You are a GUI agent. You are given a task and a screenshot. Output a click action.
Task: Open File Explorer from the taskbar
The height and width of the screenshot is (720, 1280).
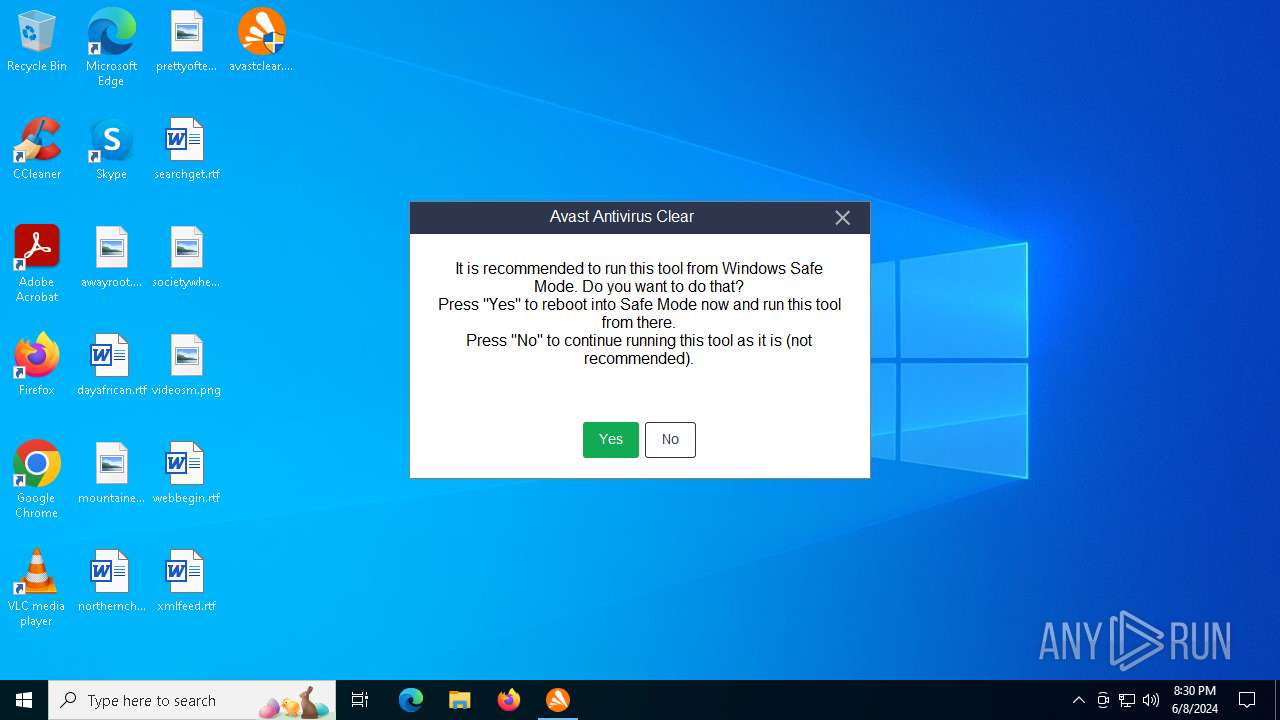click(x=460, y=700)
